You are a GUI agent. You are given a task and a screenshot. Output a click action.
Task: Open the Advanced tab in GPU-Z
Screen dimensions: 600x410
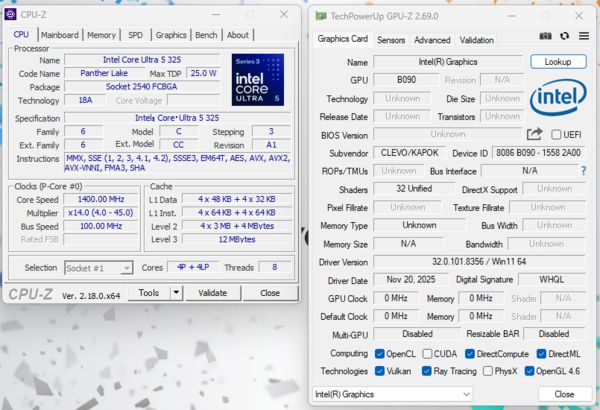[432, 40]
